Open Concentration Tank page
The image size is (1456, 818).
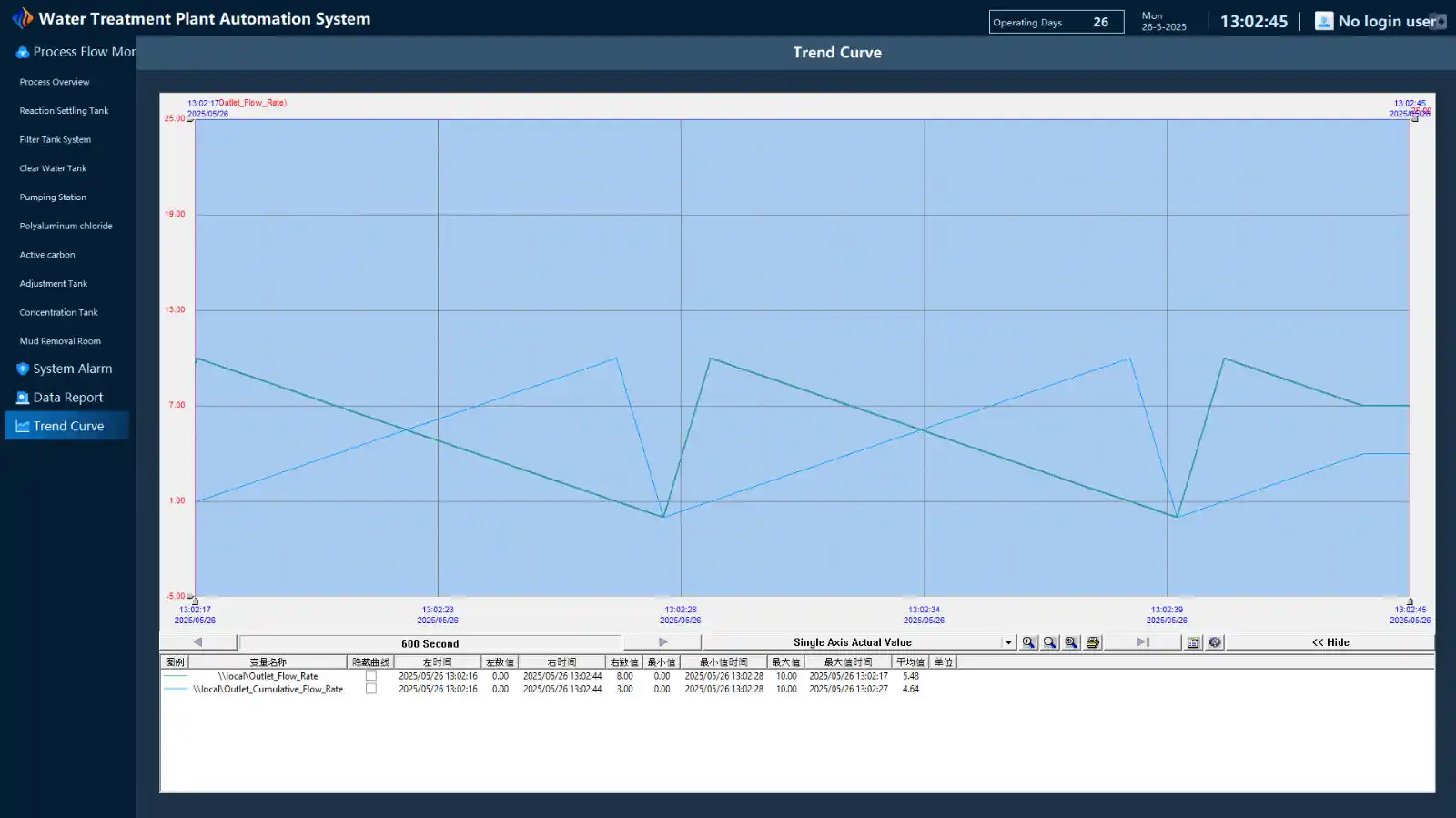coord(58,313)
